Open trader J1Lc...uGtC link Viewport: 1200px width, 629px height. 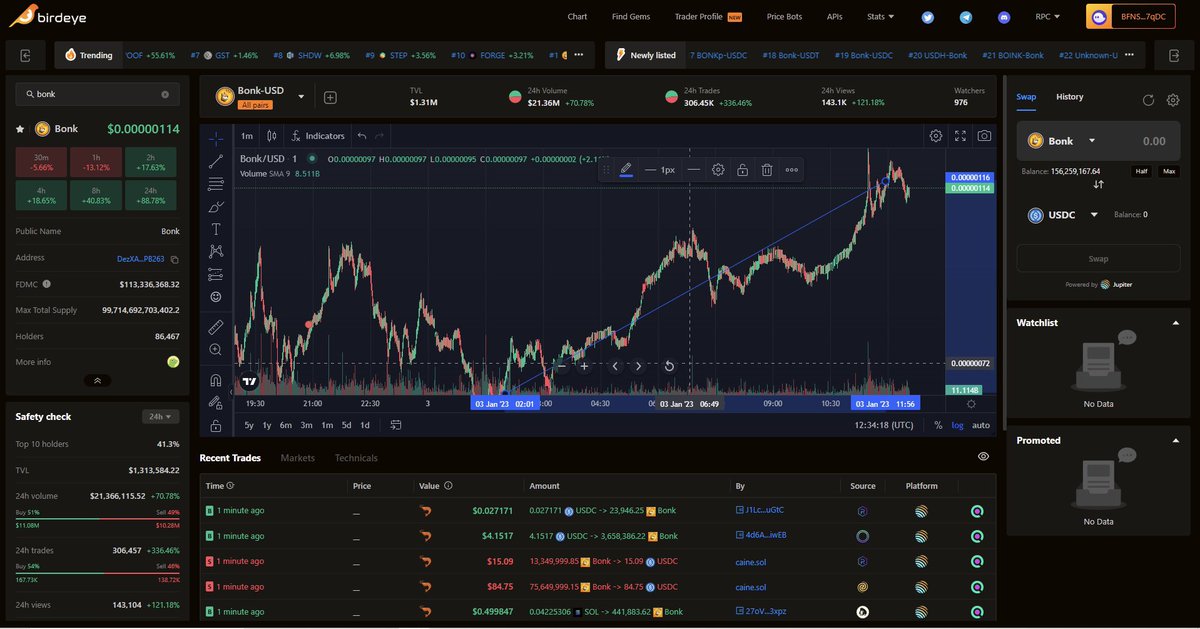pos(760,510)
